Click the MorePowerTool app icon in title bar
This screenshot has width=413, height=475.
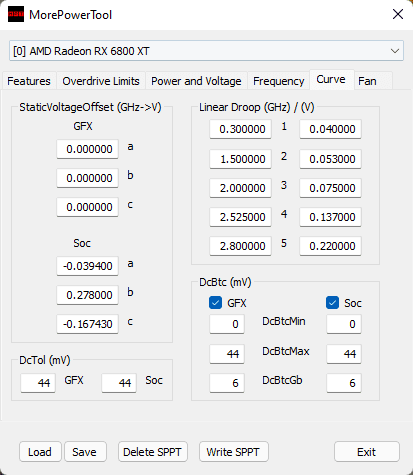coord(16,14)
